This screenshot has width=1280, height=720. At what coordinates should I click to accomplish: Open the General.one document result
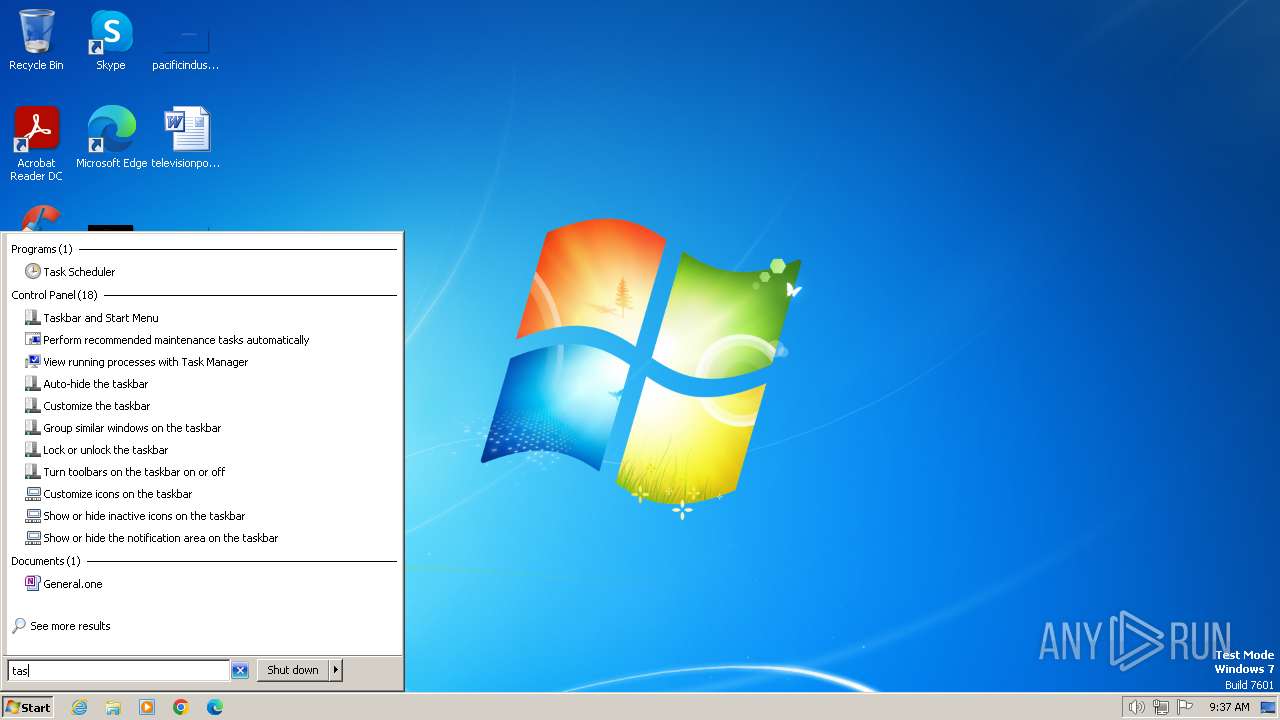72,584
